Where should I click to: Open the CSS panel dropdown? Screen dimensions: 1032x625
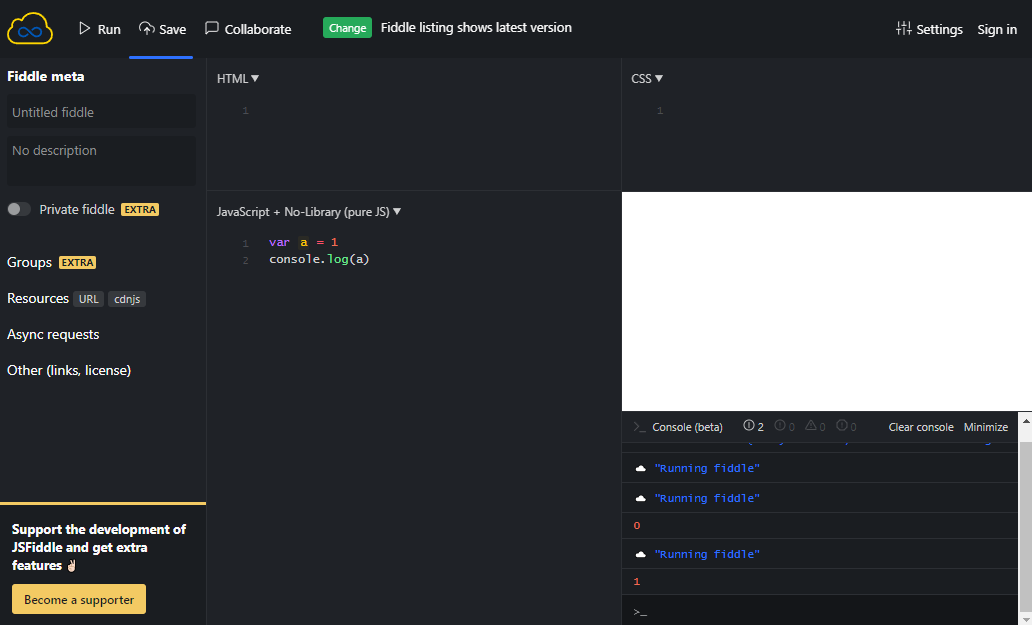[x=647, y=78]
